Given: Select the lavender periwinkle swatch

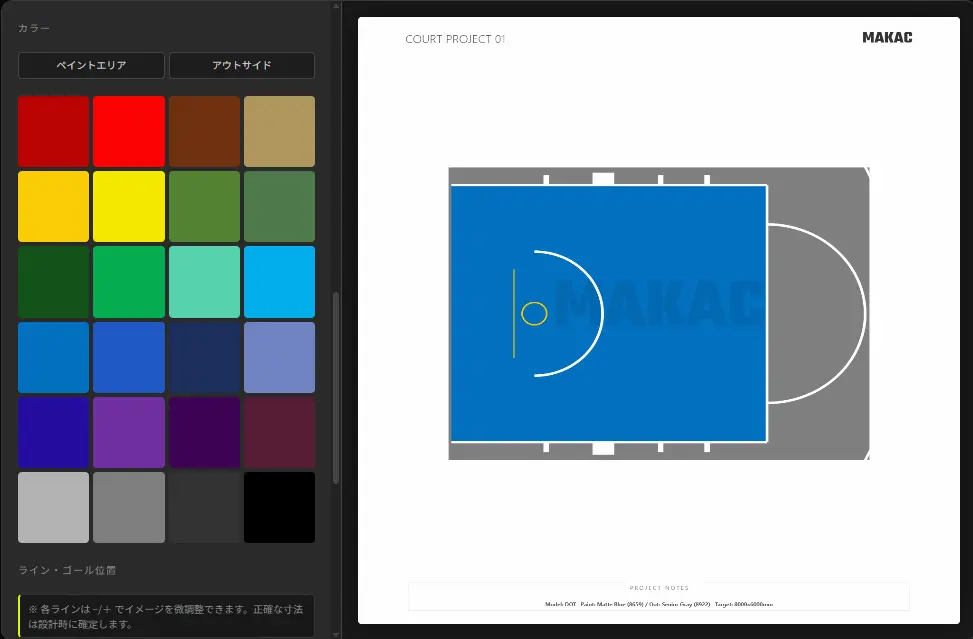Looking at the screenshot, I should (x=279, y=357).
